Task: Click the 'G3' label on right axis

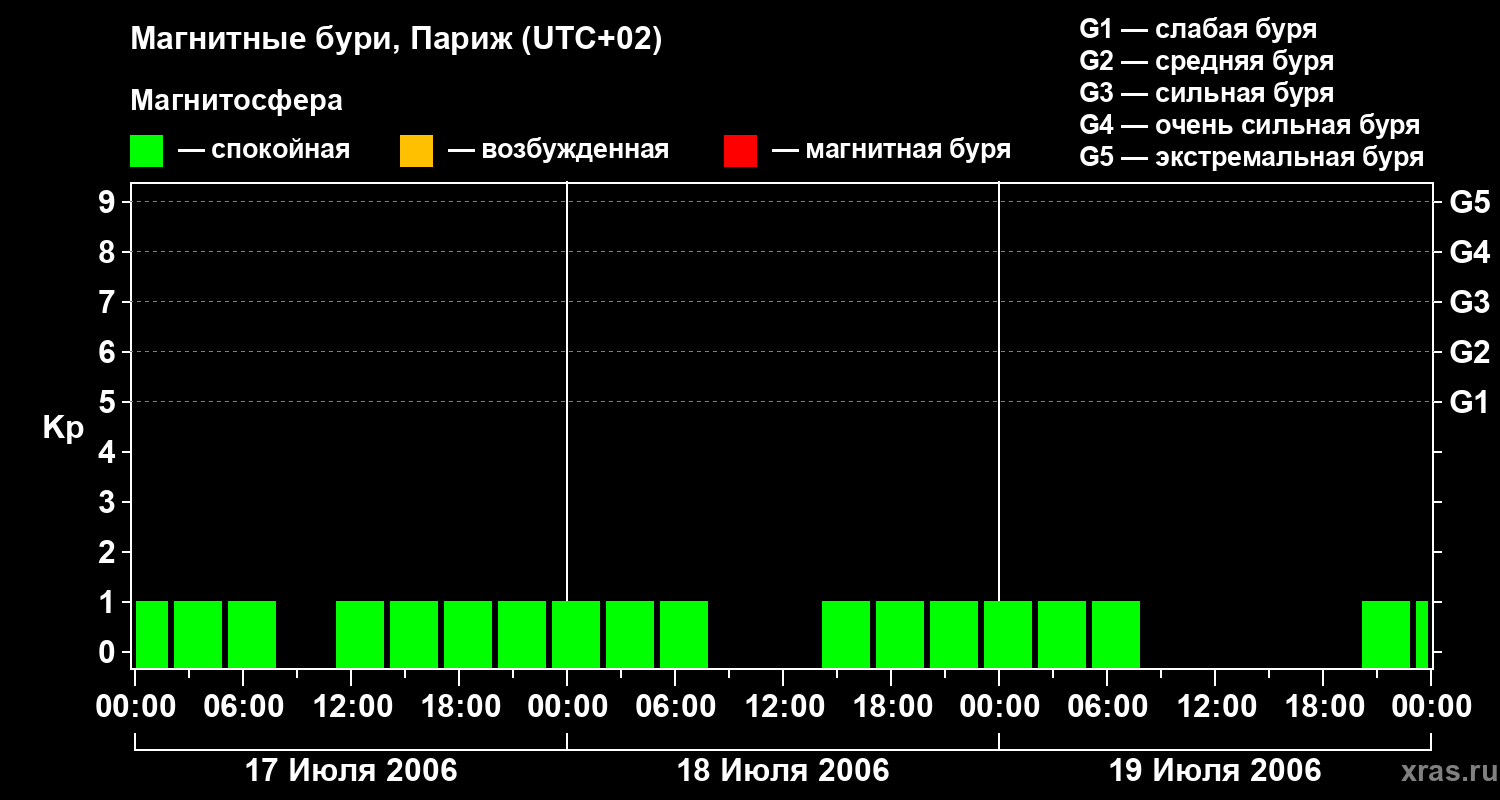Action: (1470, 303)
